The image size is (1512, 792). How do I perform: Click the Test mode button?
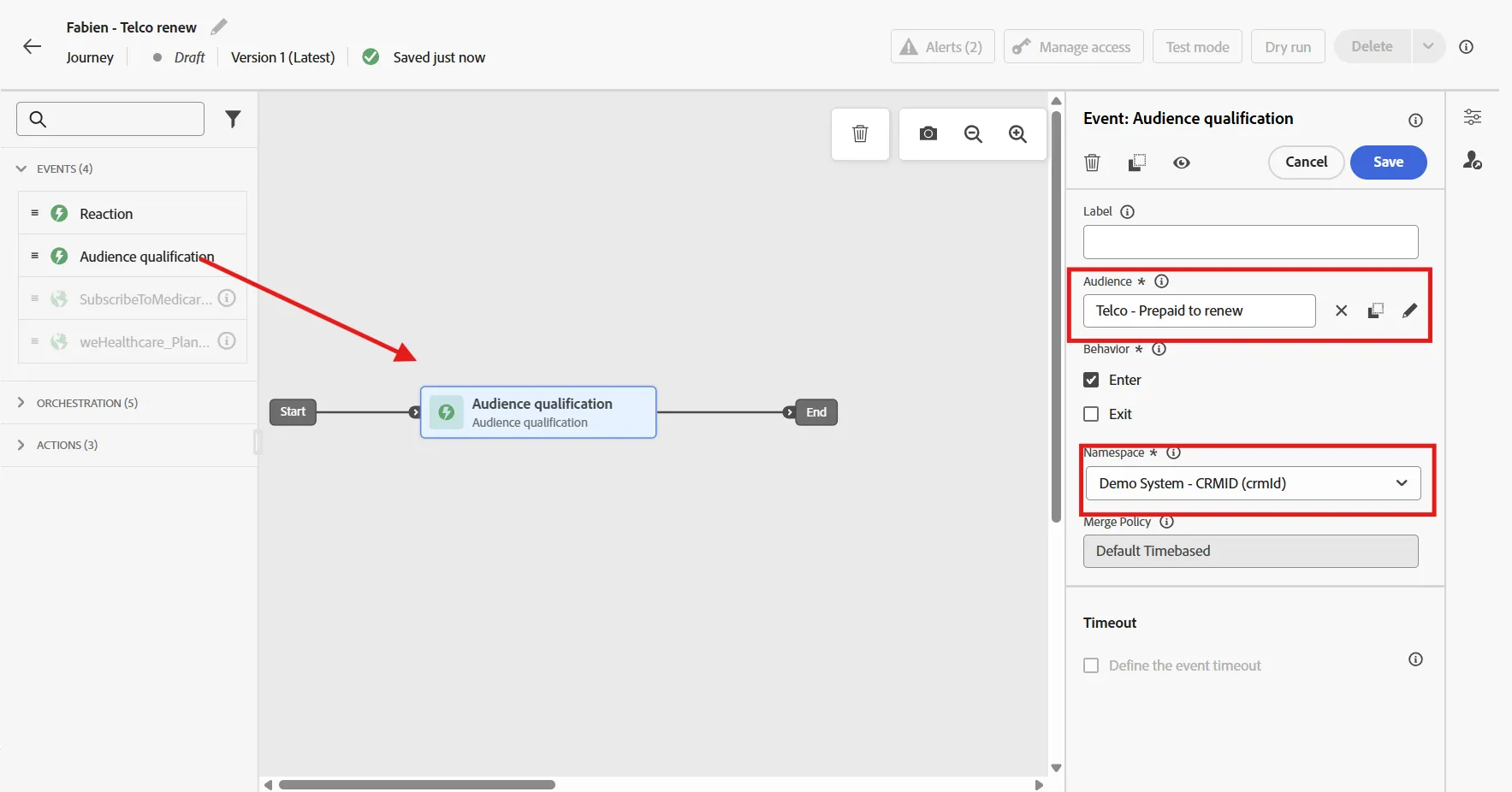[1197, 46]
